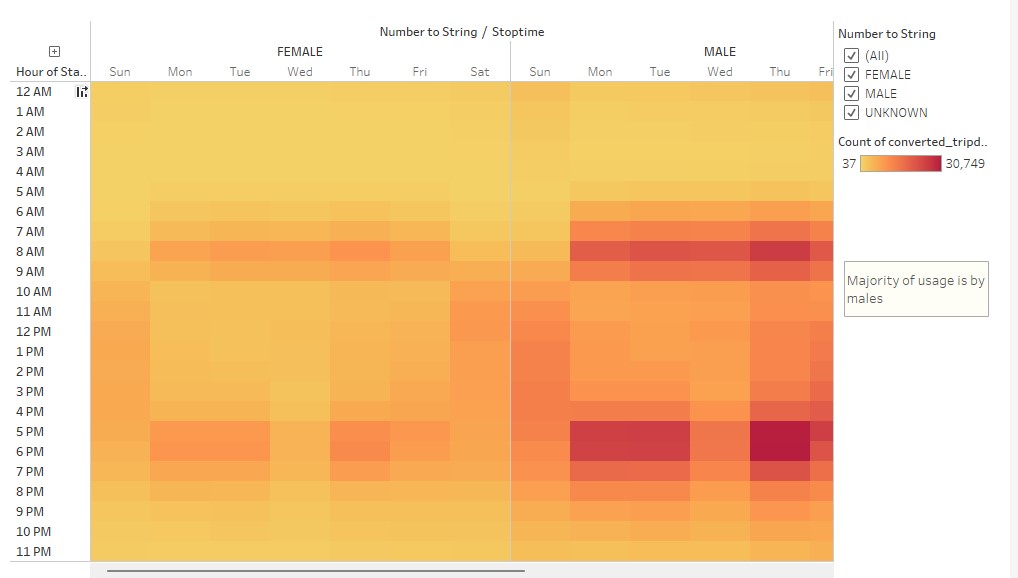
Task: Click the Number to String / Stoptime title
Action: (462, 31)
